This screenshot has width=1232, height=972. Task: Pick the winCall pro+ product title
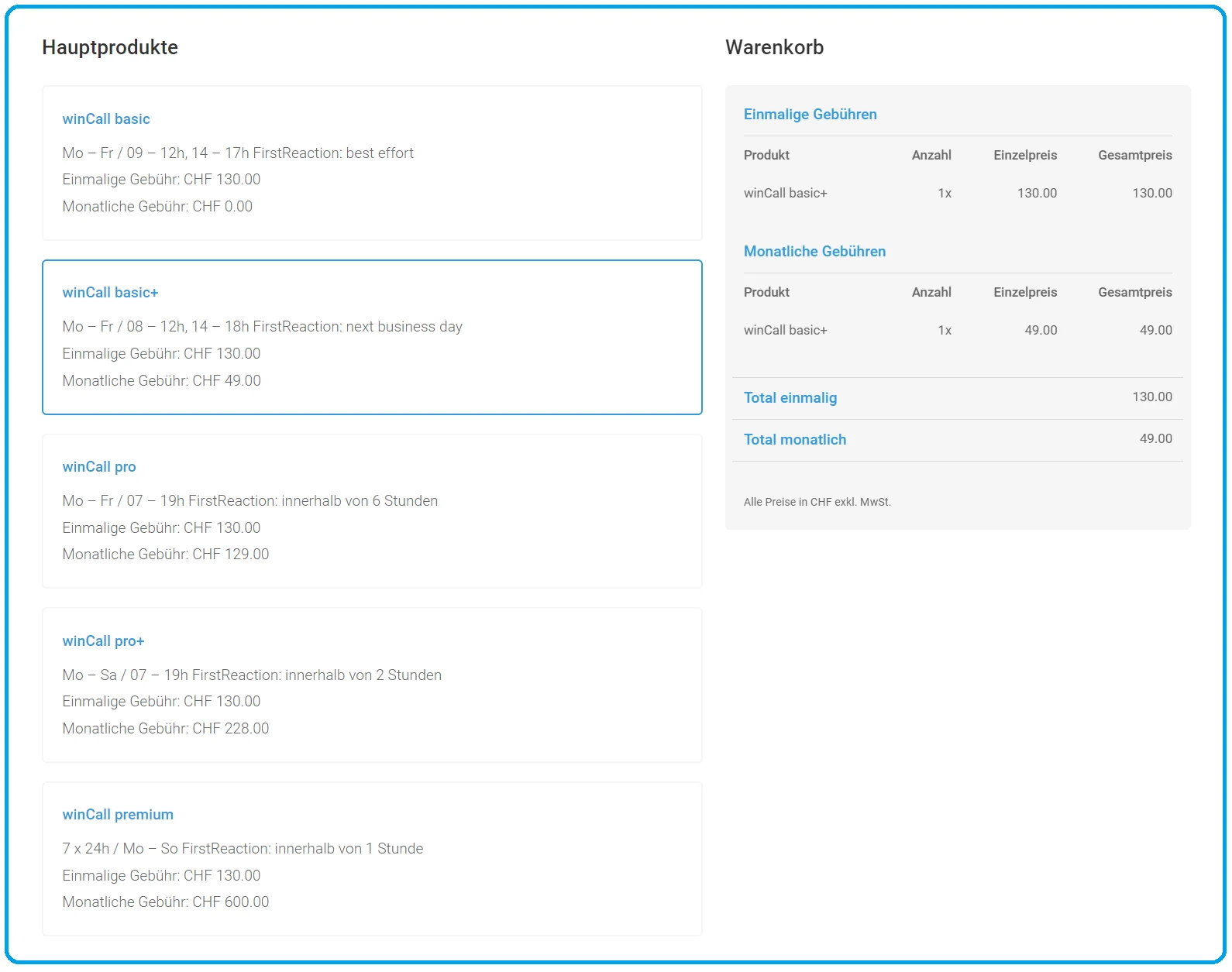(104, 641)
